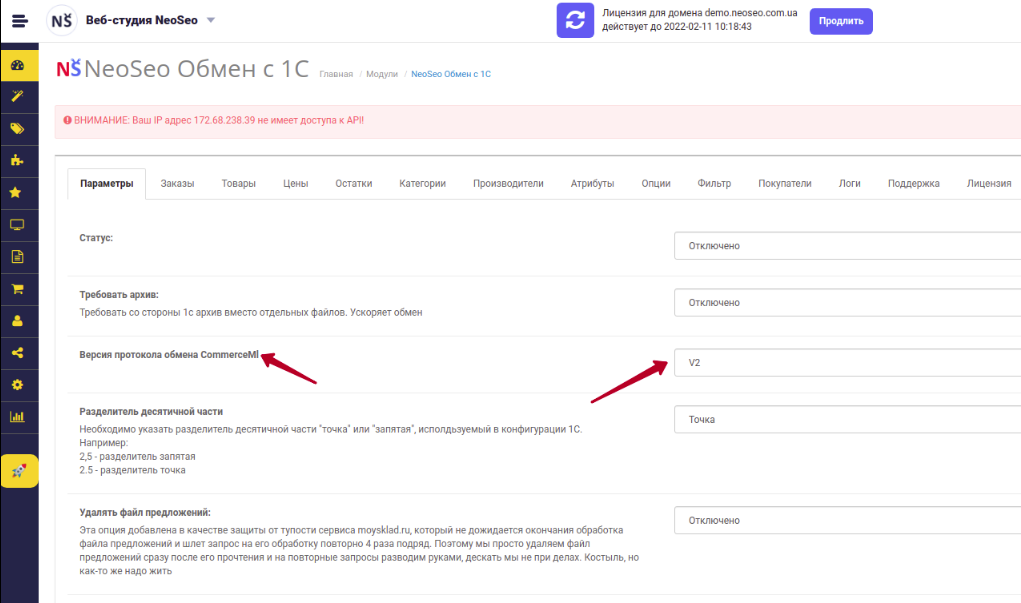This screenshot has width=1021, height=603.
Task: Open the document sidebar icon
Action: (x=18, y=257)
